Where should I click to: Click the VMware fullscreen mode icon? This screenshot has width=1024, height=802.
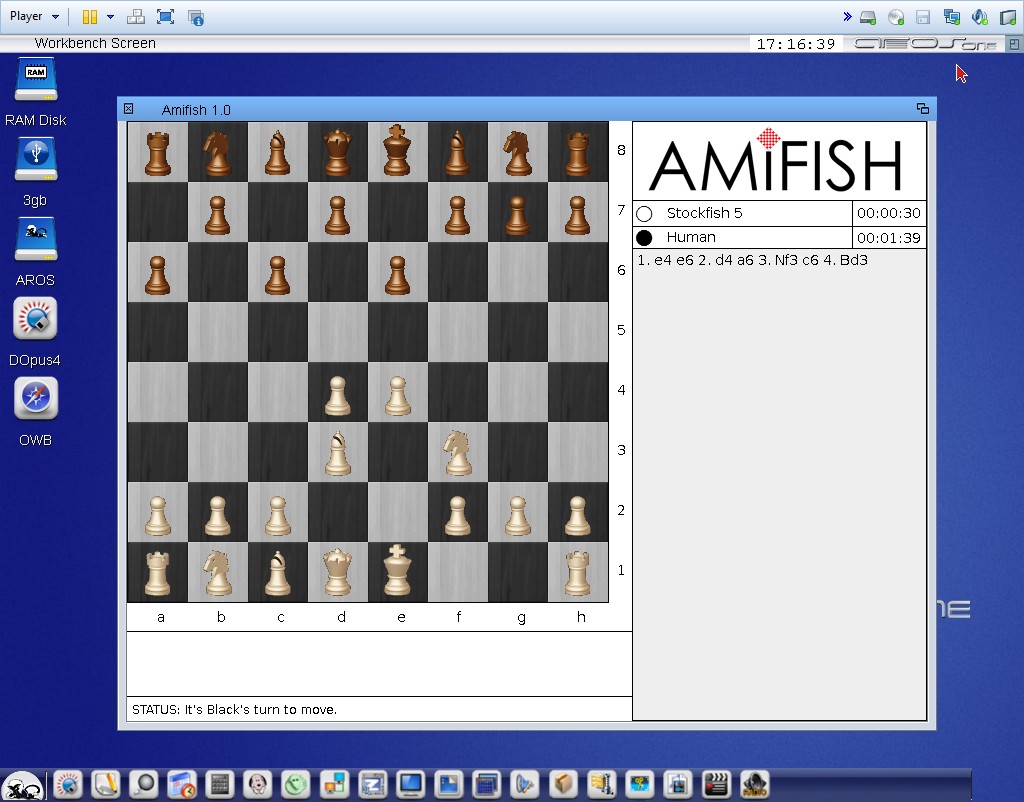(x=166, y=17)
